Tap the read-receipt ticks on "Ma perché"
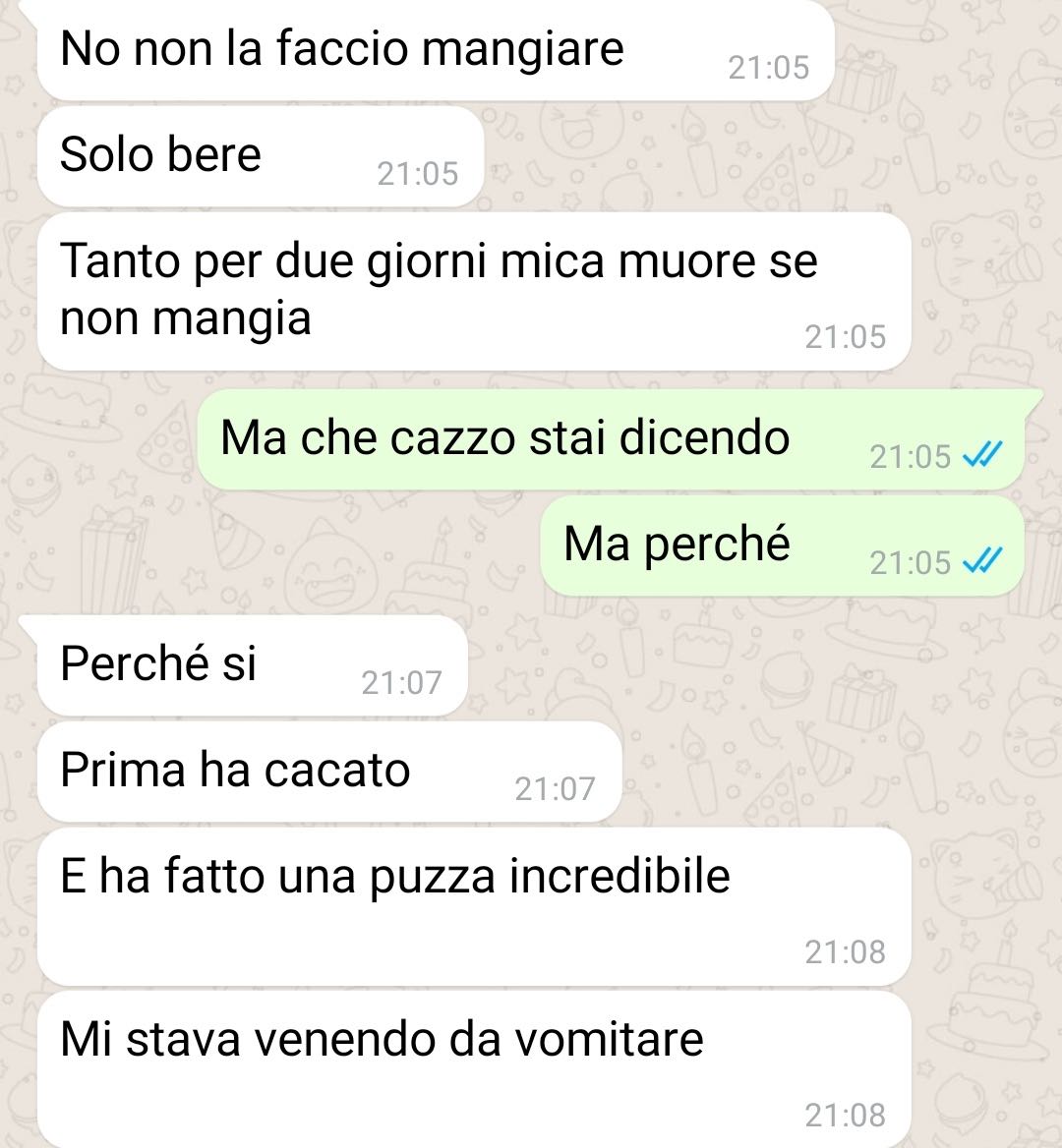 coord(982,561)
